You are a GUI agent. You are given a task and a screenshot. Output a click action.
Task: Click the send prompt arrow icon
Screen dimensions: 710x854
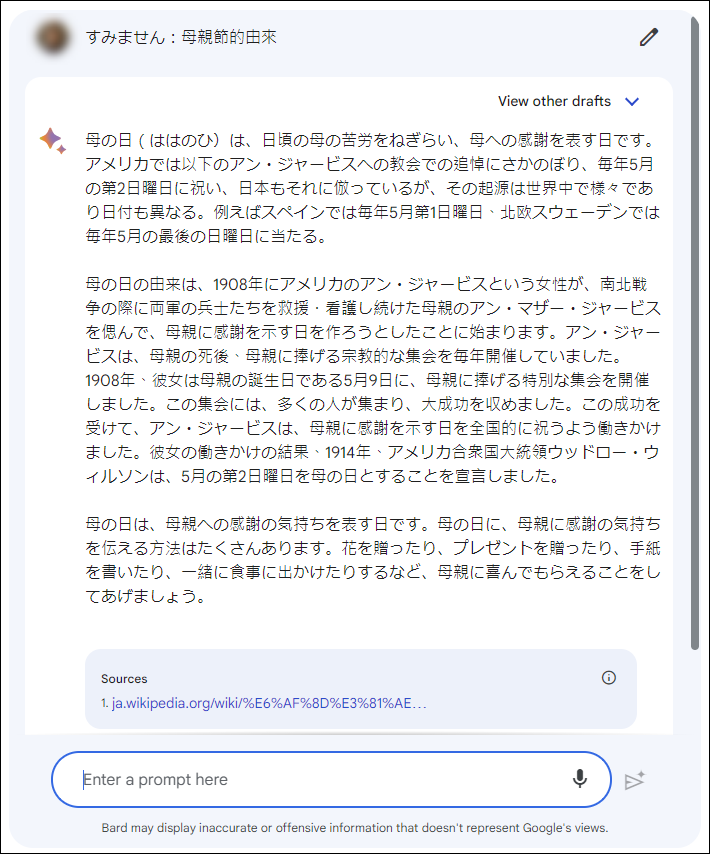pos(634,780)
